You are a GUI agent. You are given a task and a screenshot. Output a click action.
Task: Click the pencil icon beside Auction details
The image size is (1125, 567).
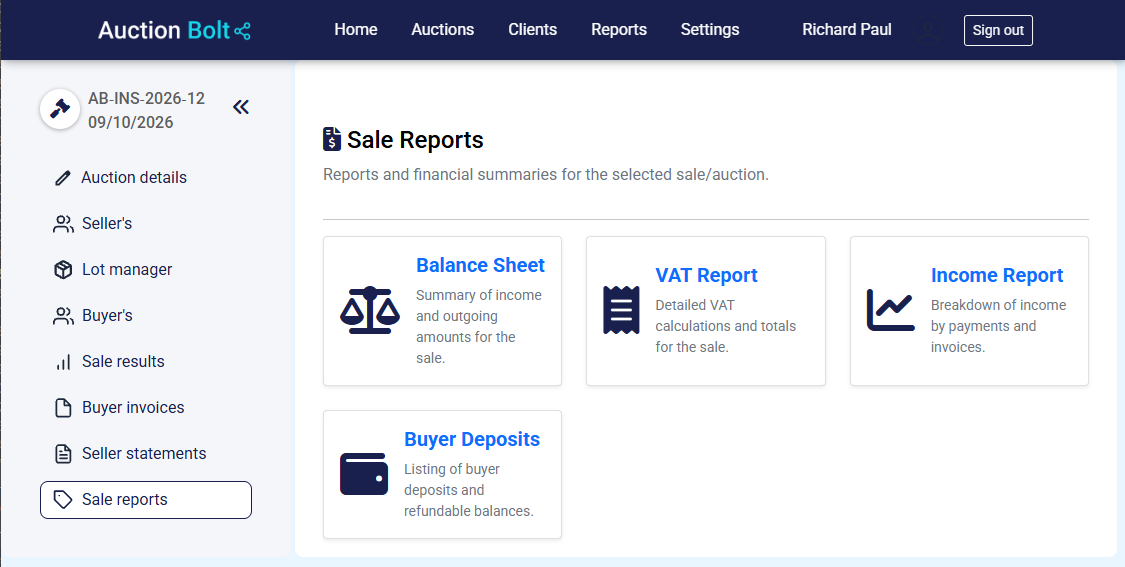pos(62,178)
